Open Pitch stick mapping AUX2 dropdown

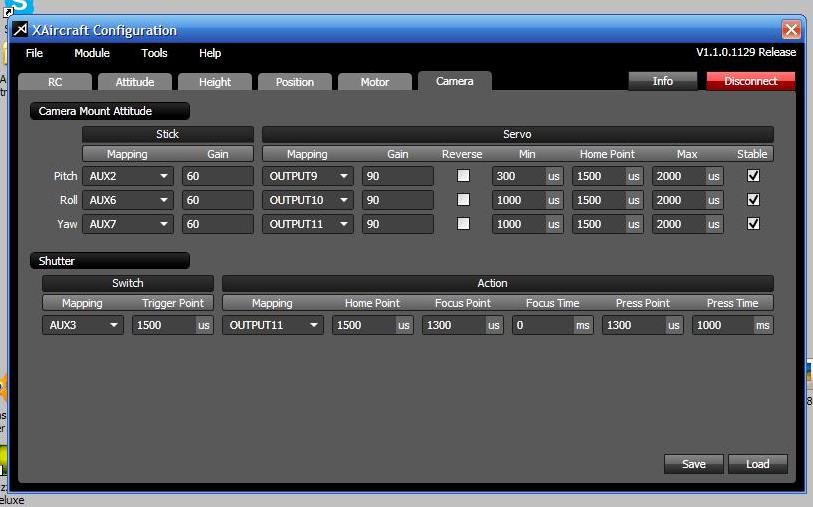[x=127, y=176]
